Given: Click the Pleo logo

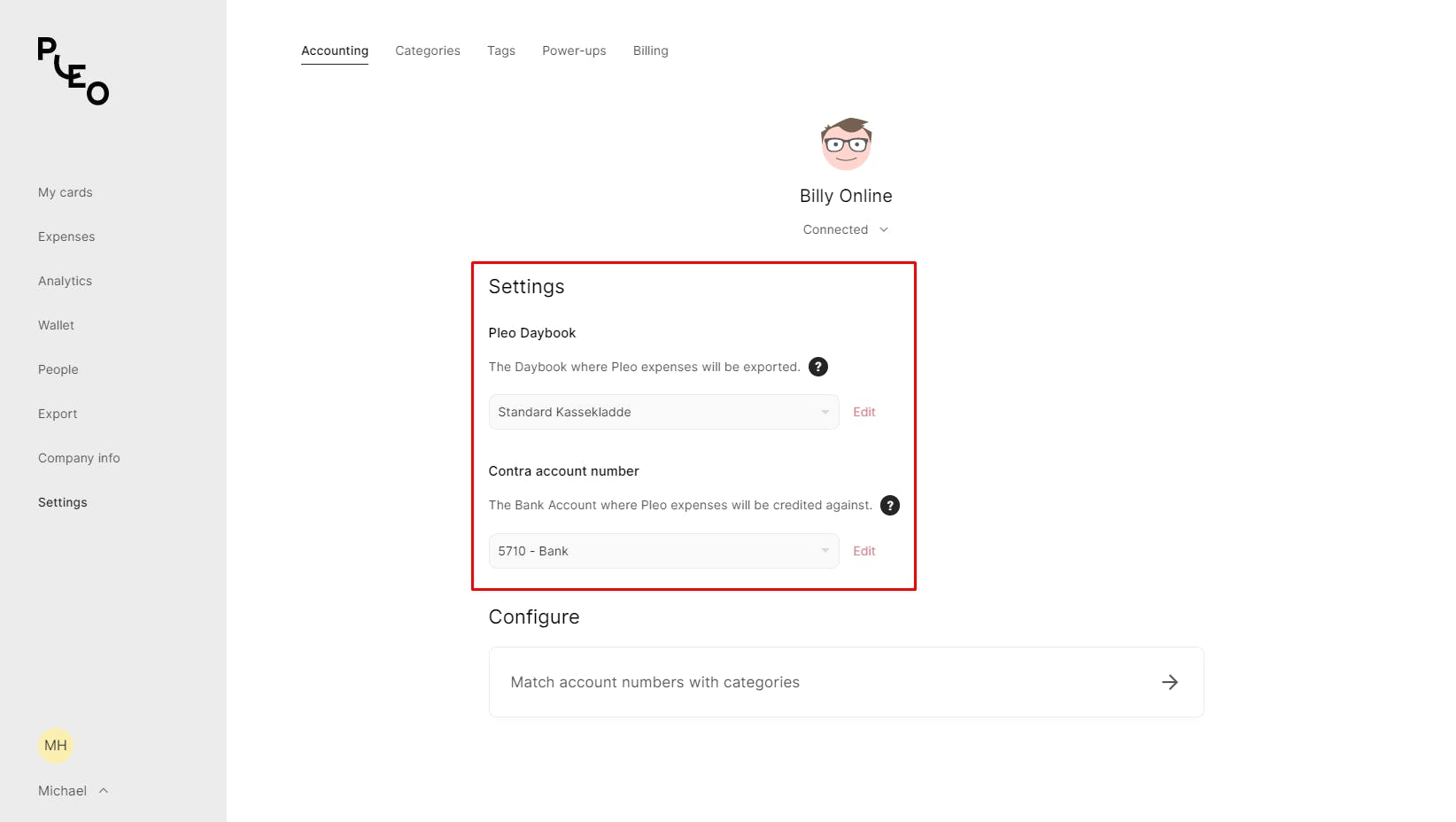Looking at the screenshot, I should pyautogui.click(x=73, y=71).
